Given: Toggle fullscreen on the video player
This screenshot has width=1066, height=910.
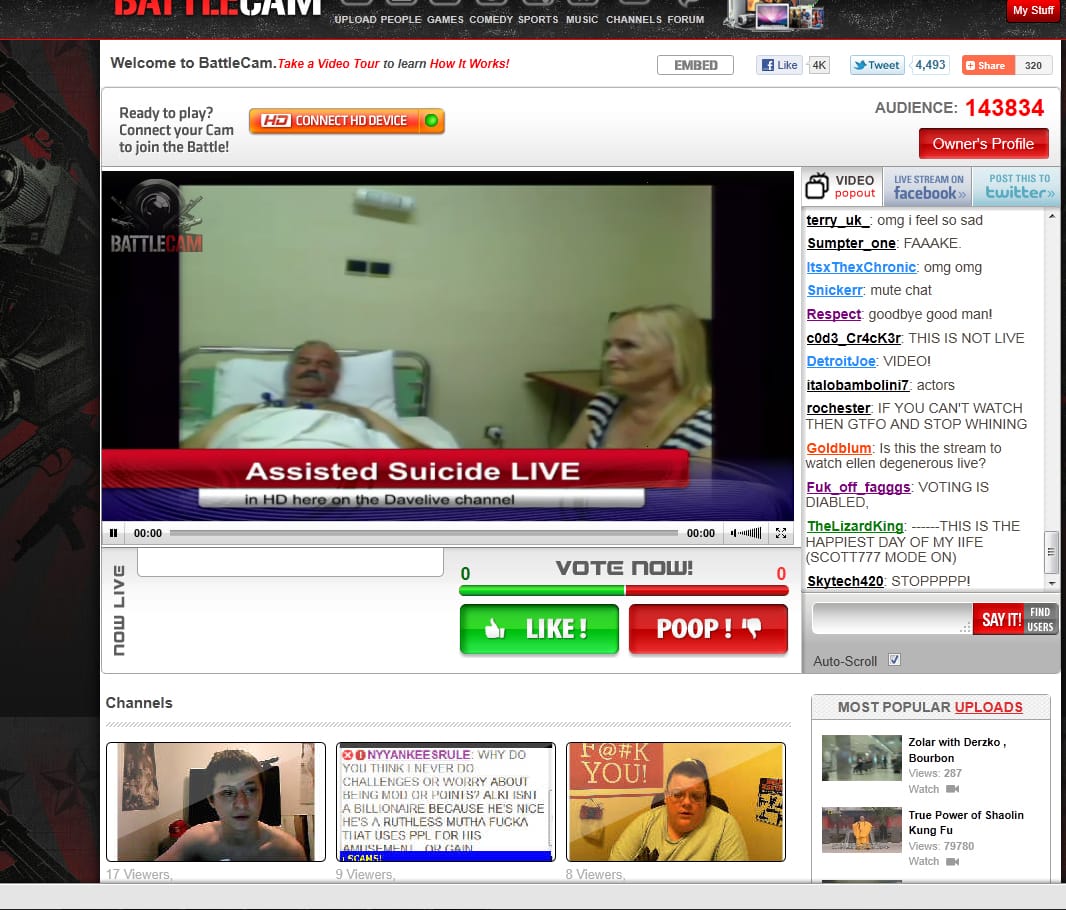Looking at the screenshot, I should coord(781,533).
